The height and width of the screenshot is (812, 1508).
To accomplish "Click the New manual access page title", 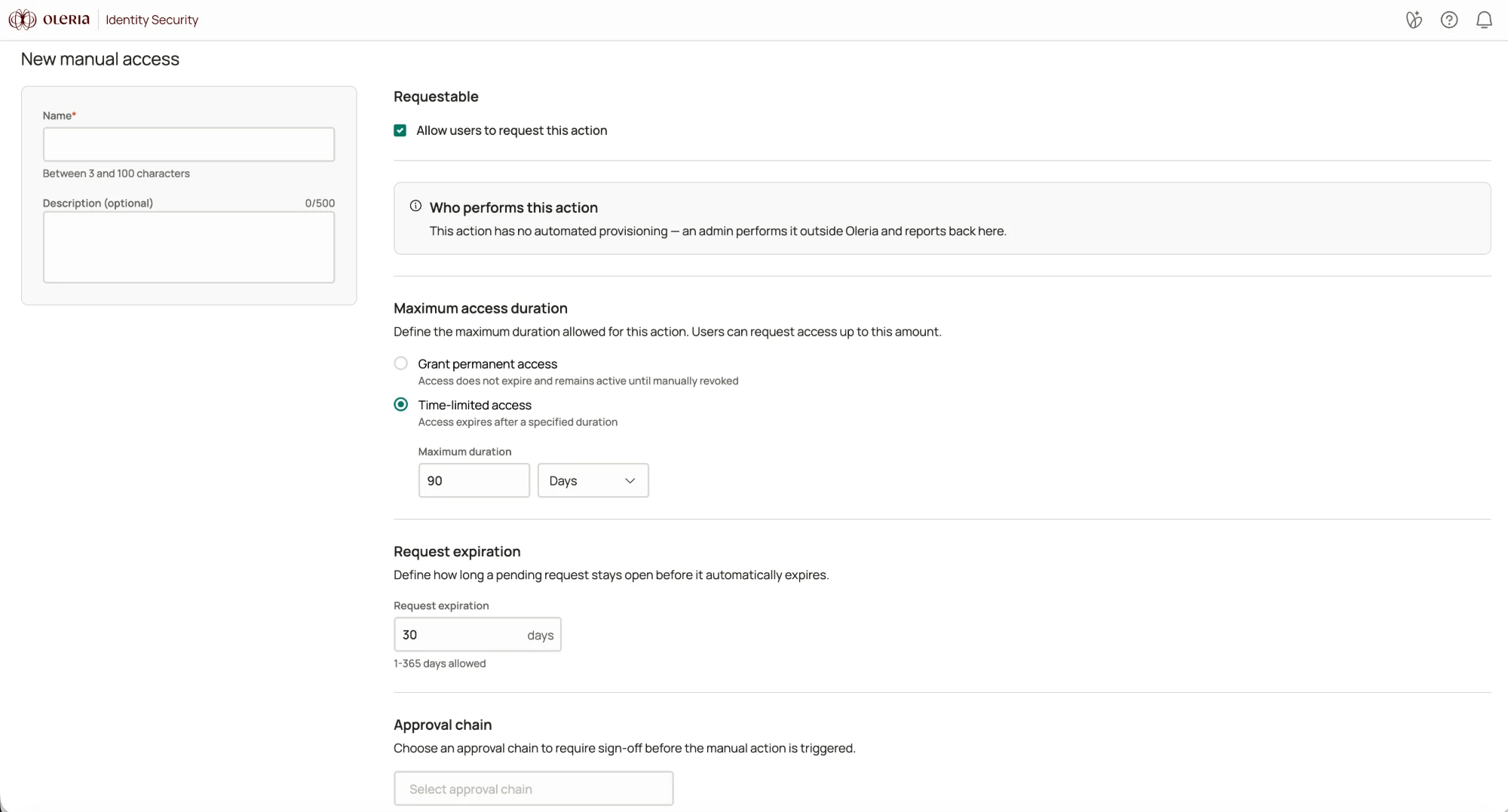I will click(100, 59).
